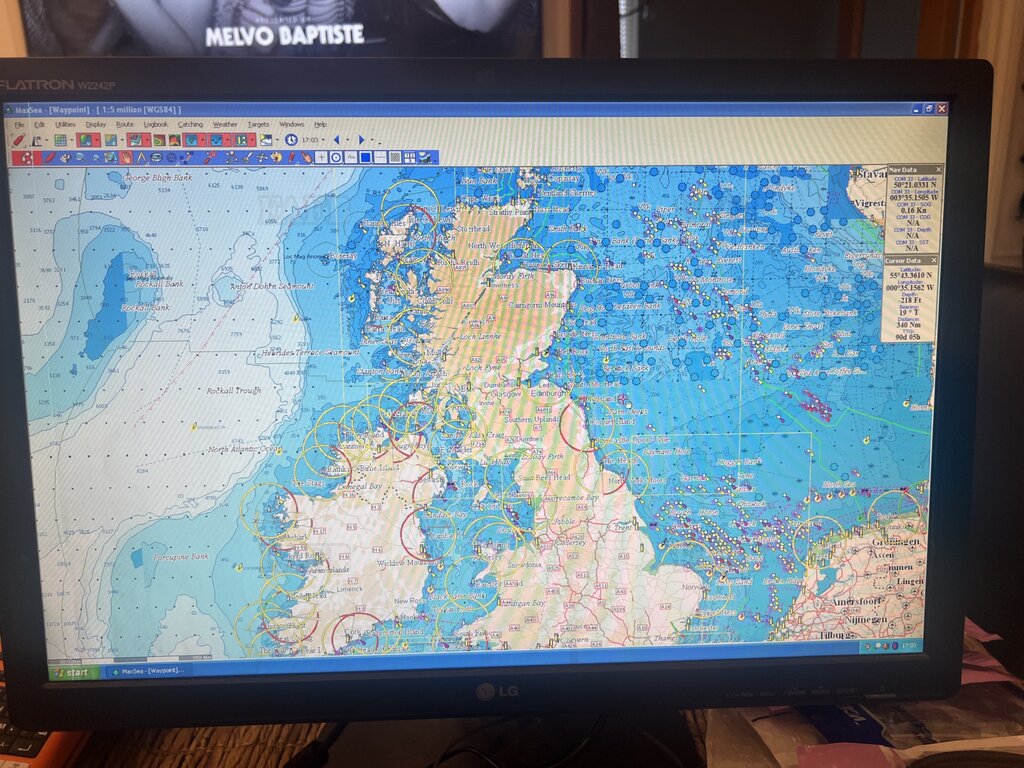Expand the 17:03 time dropdown
The image size is (1024, 768).
point(323,140)
